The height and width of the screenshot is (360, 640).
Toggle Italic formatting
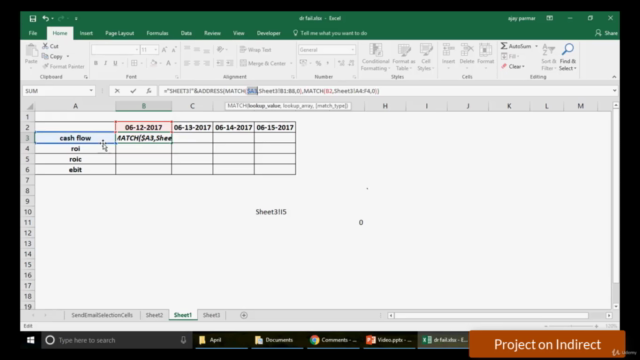pos(106,63)
